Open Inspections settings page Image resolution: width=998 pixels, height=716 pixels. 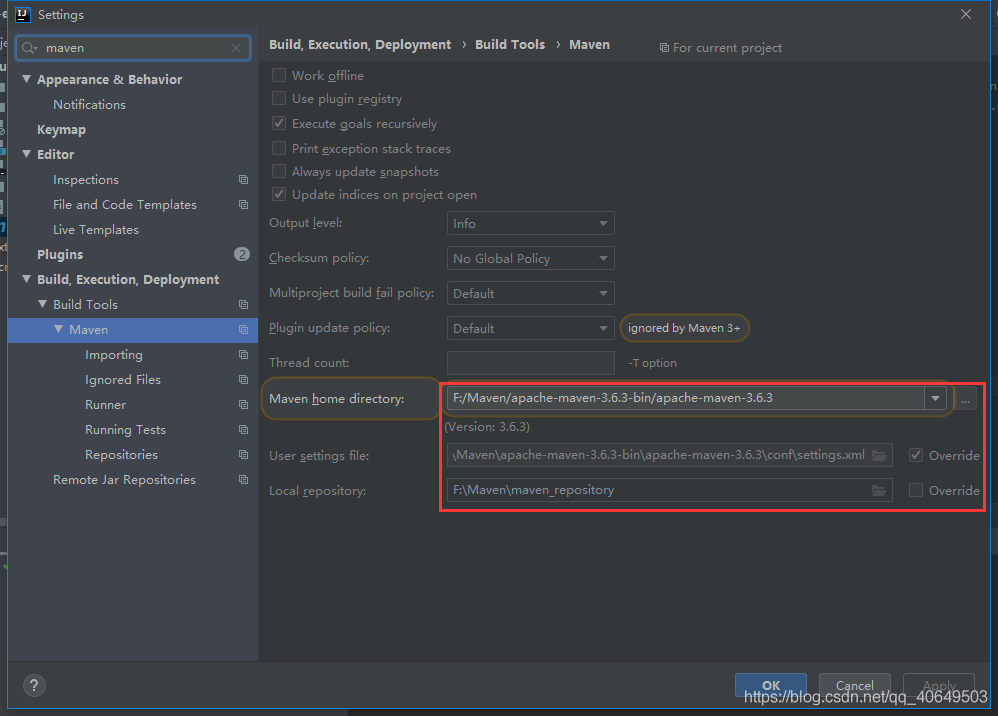pos(86,179)
